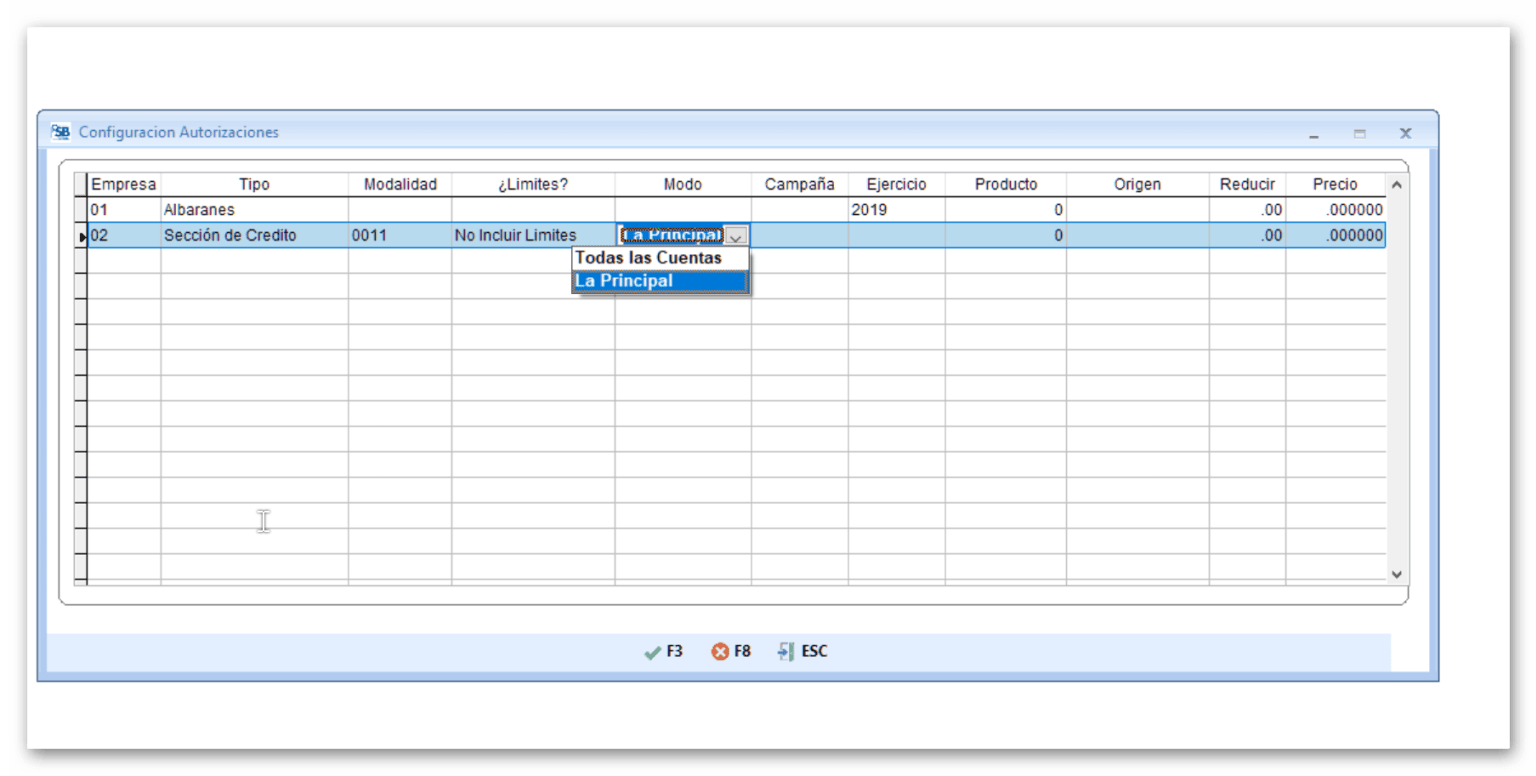Click the SB application icon in the title bar
The height and width of the screenshot is (776, 1536).
click(59, 132)
